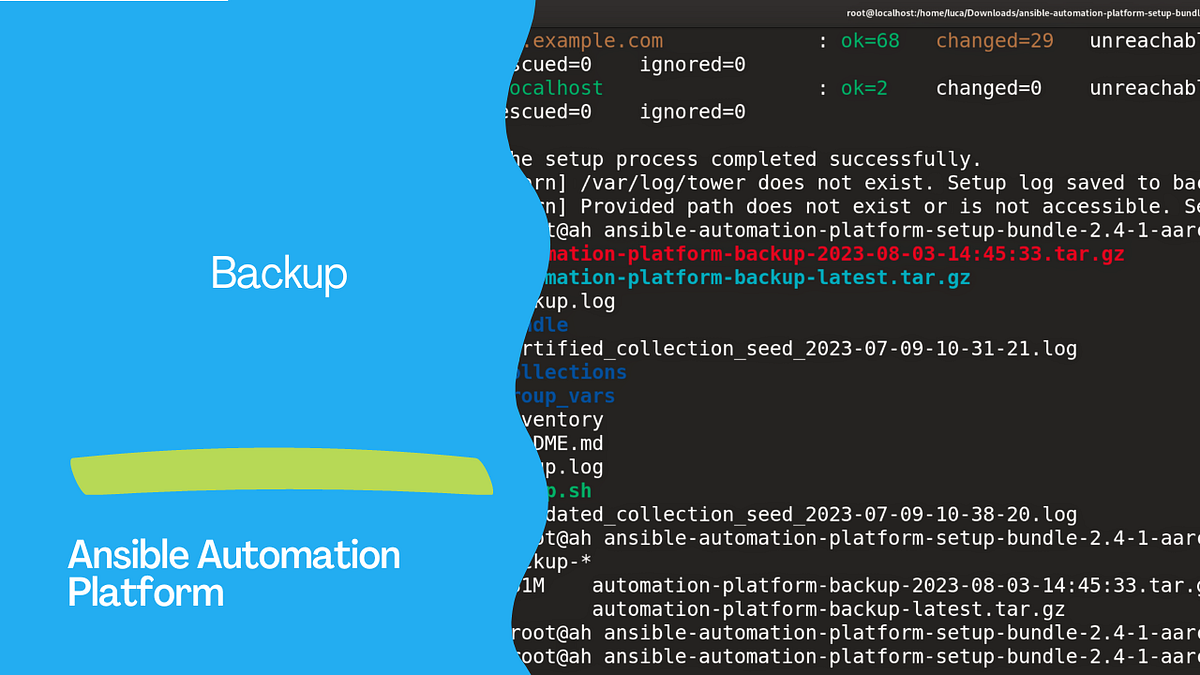Select the ok=68 status text

(x=869, y=41)
